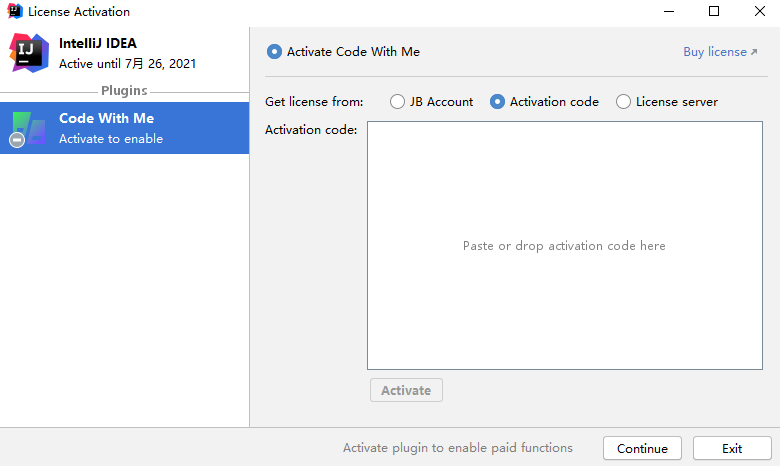Click the 'Get license from:' label
This screenshot has width=780, height=466.
coord(314,101)
